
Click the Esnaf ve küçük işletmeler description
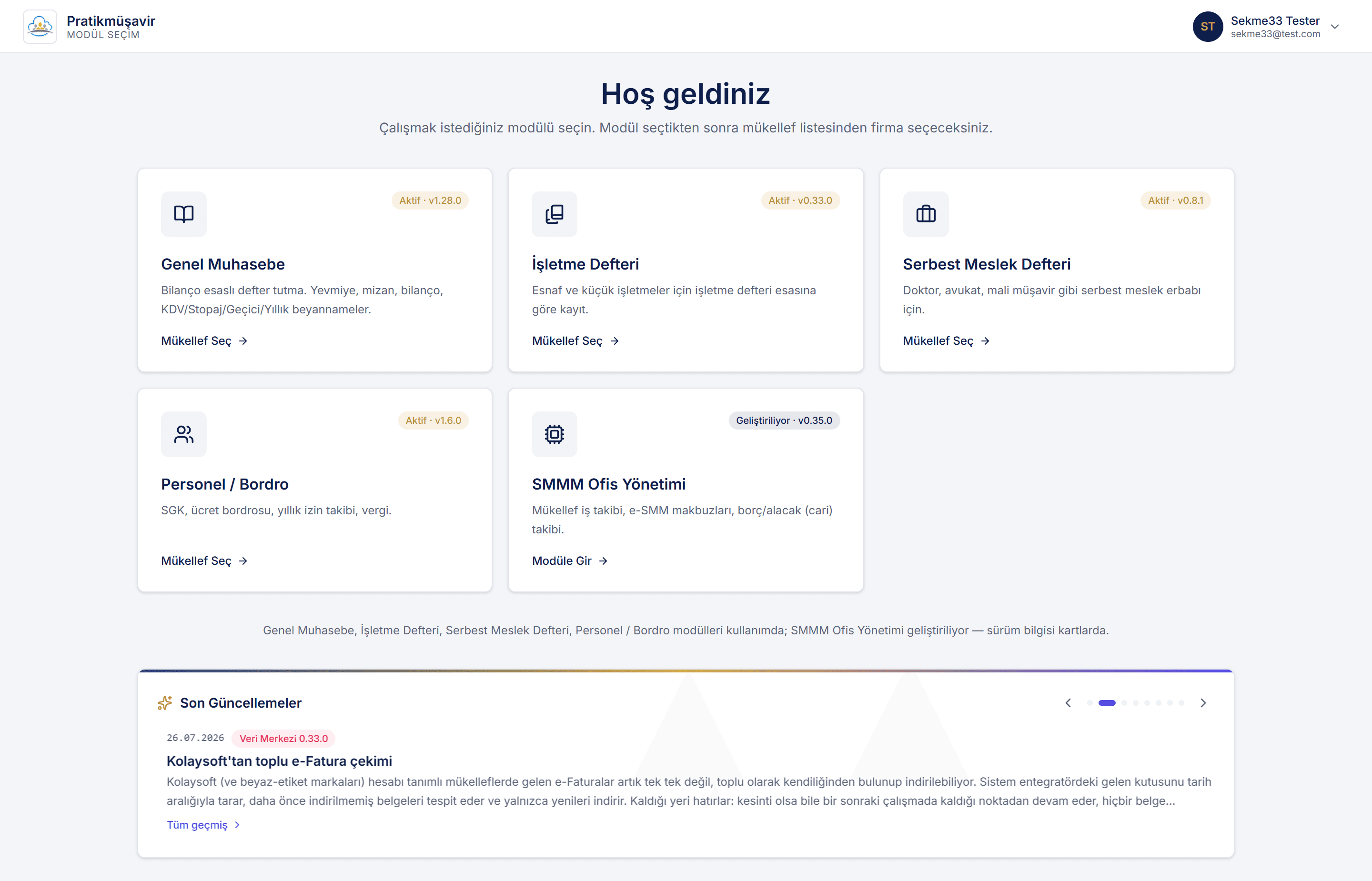tap(674, 300)
